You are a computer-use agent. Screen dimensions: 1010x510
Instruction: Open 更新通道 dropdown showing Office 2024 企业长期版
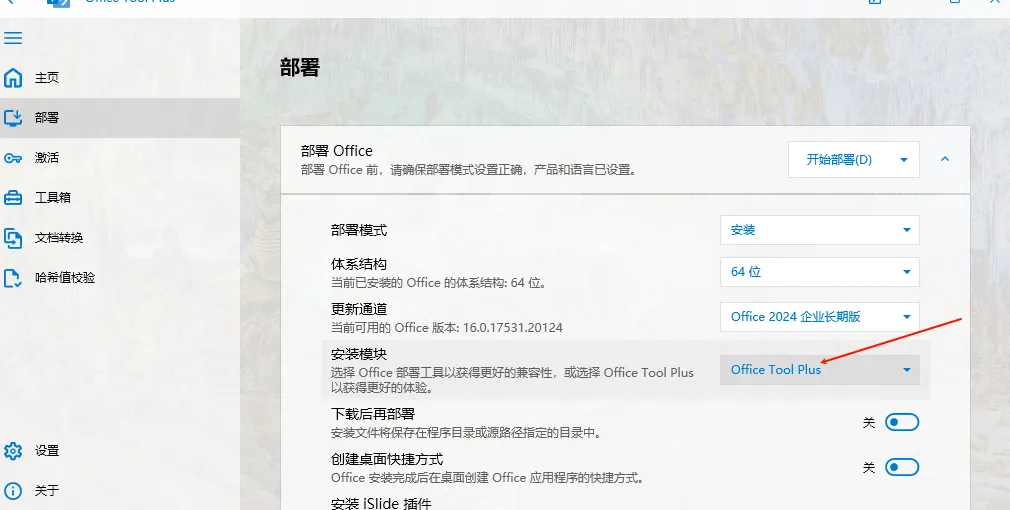pyautogui.click(x=819, y=317)
